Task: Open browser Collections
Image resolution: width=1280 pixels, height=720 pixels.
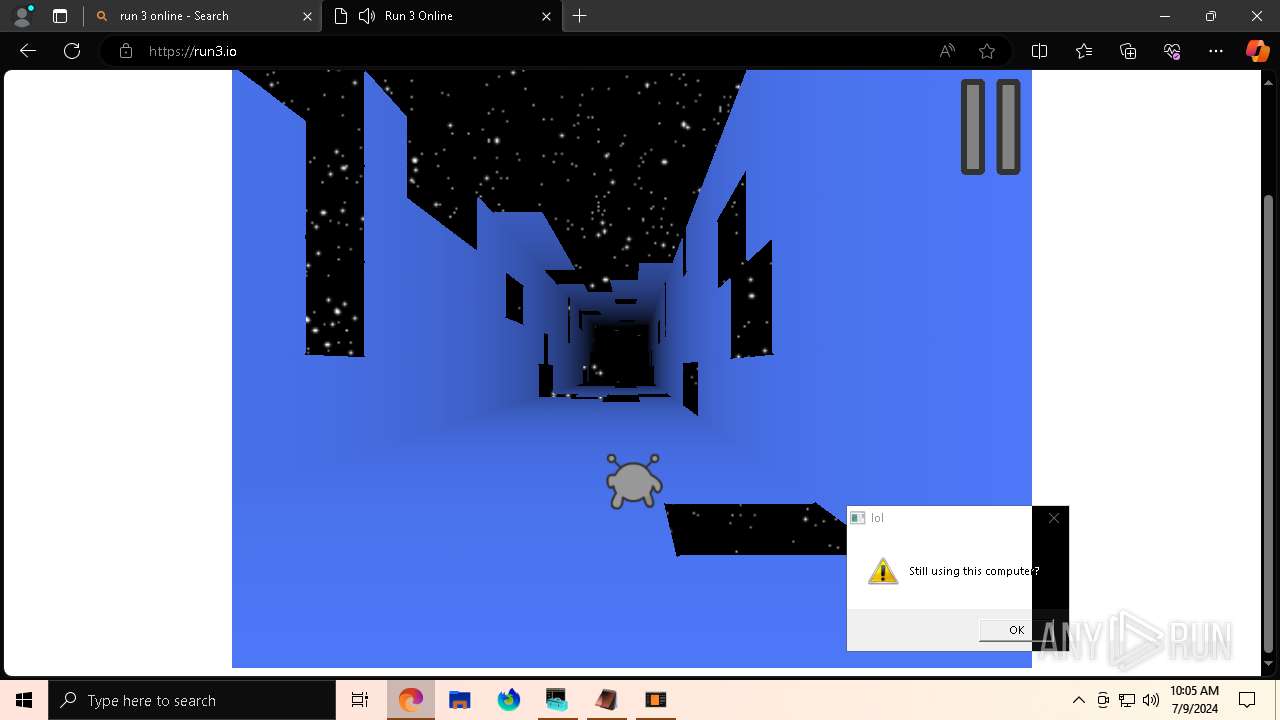Action: [x=1128, y=51]
